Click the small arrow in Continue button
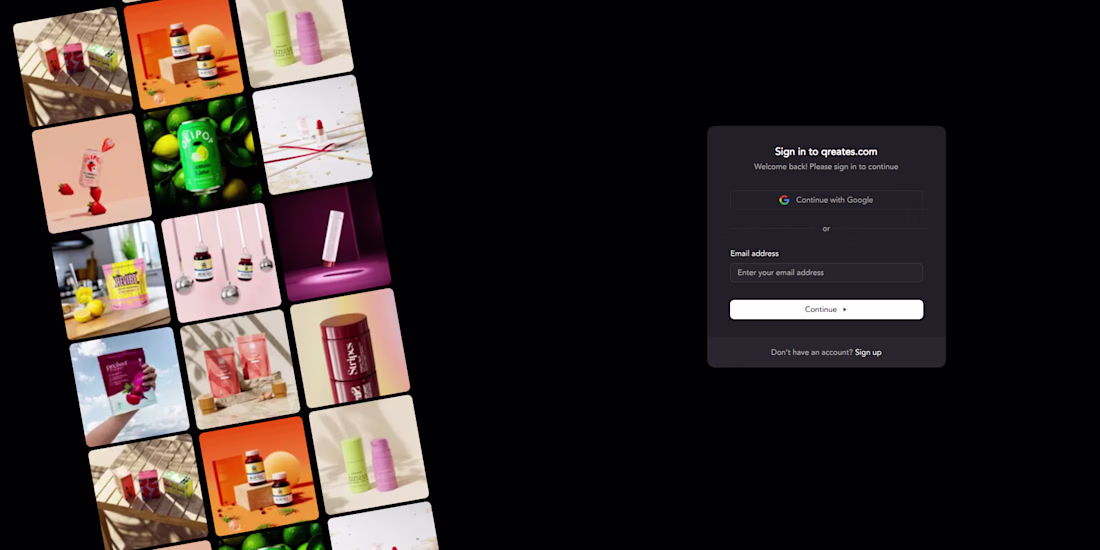The height and width of the screenshot is (550, 1100). pyautogui.click(x=845, y=309)
